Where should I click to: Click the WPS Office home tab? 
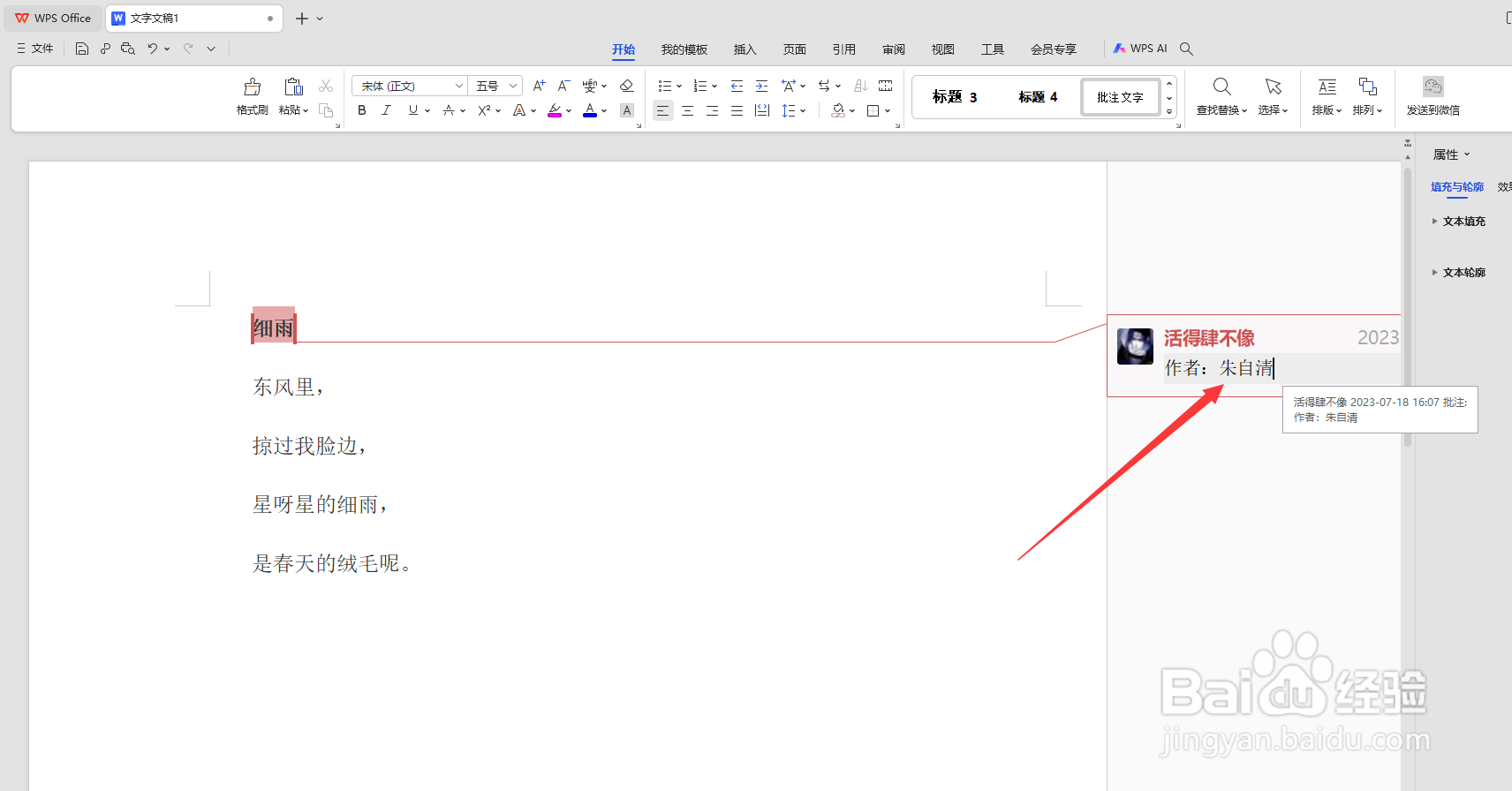point(53,19)
